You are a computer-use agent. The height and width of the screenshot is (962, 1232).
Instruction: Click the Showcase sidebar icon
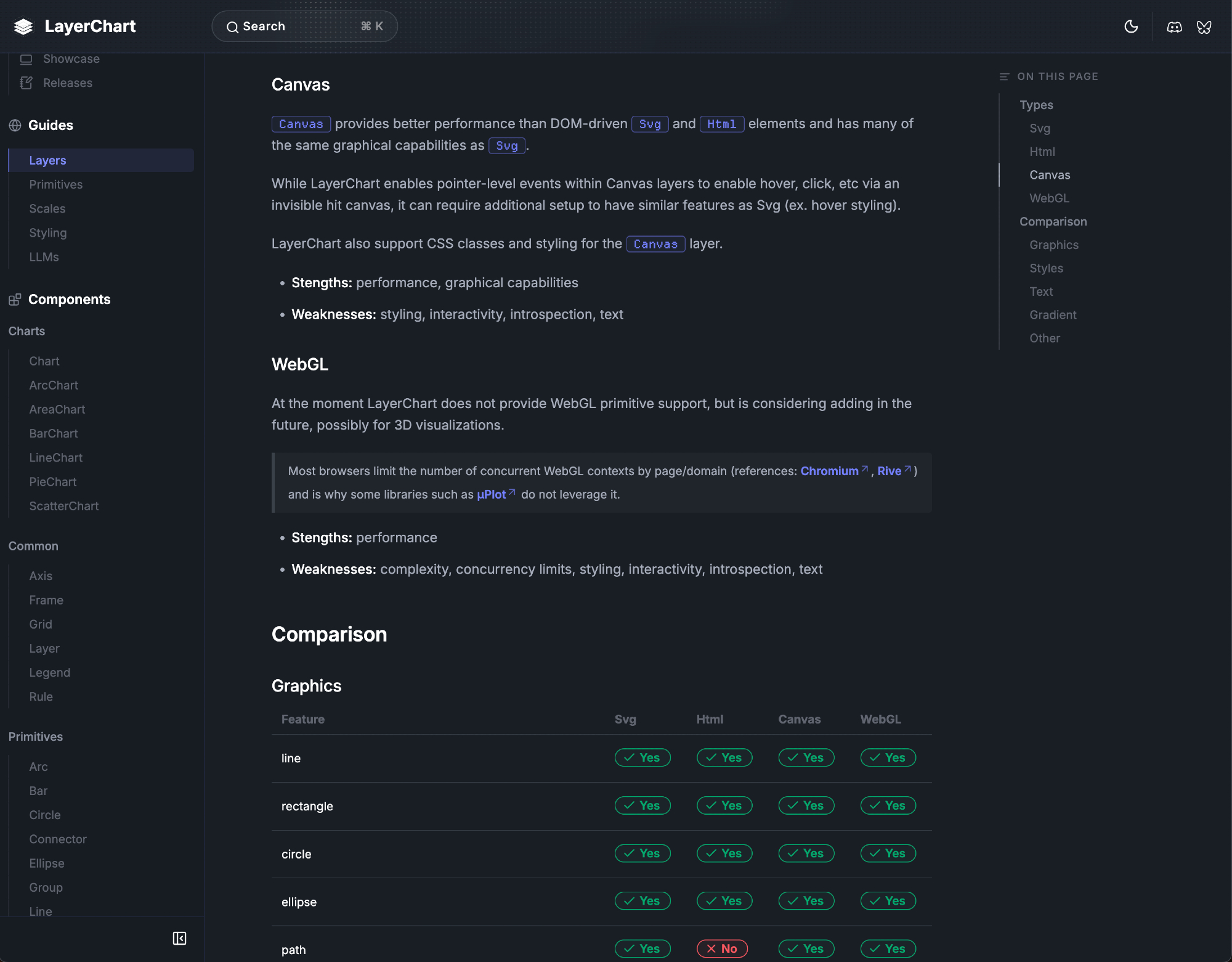(26, 59)
